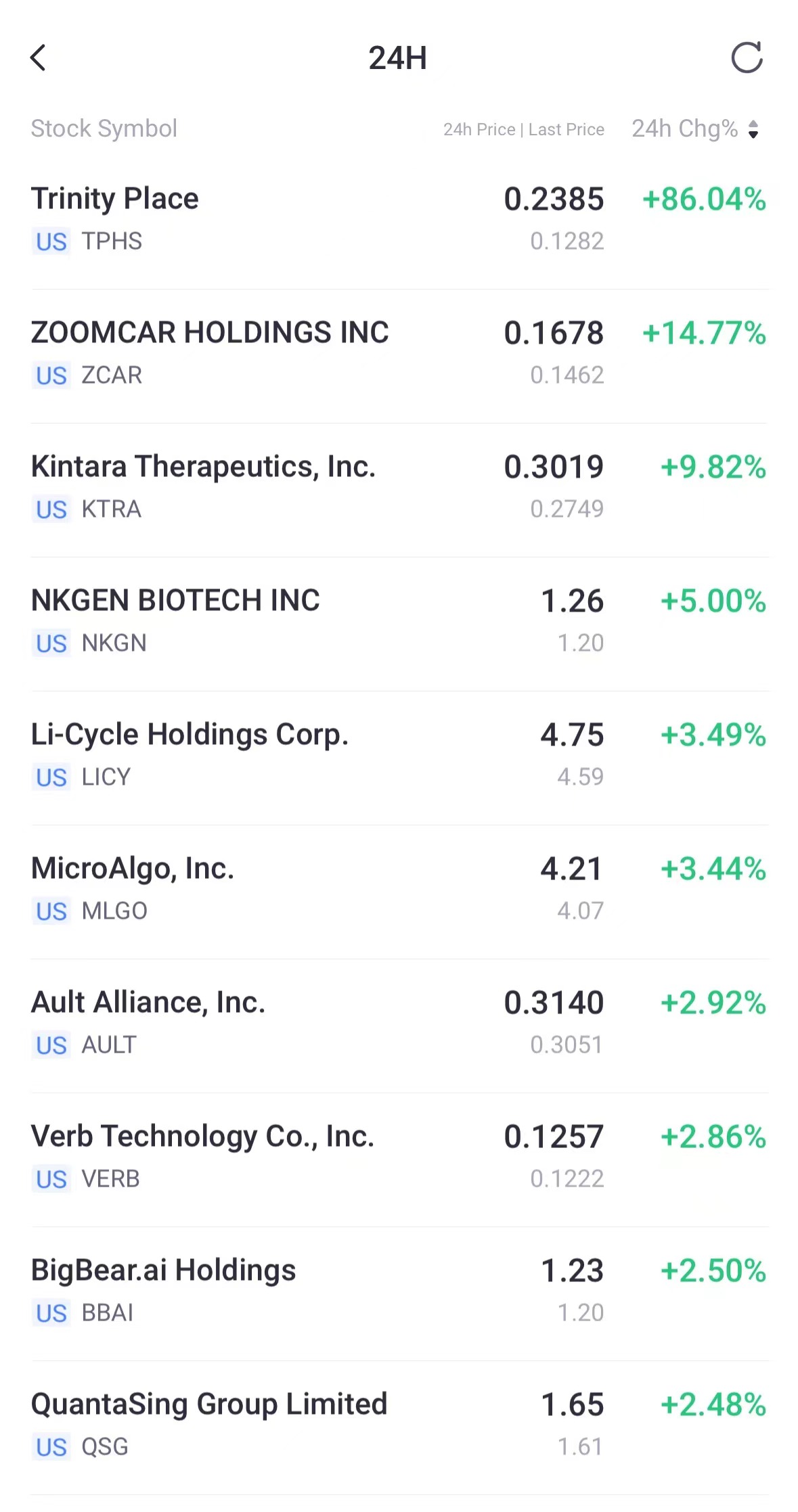Open Ault Alliance, Inc. details

tap(148, 1003)
